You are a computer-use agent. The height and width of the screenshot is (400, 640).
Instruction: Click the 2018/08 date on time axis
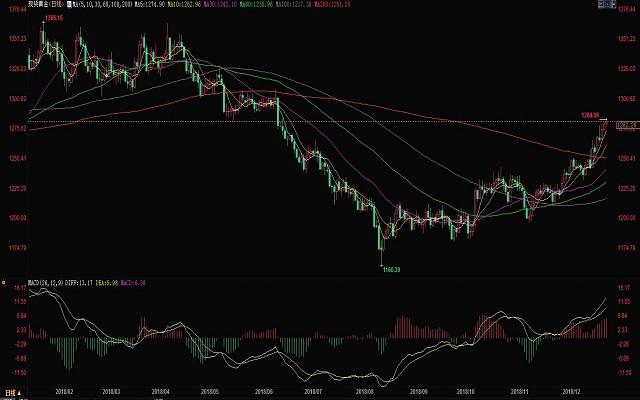coord(362,393)
